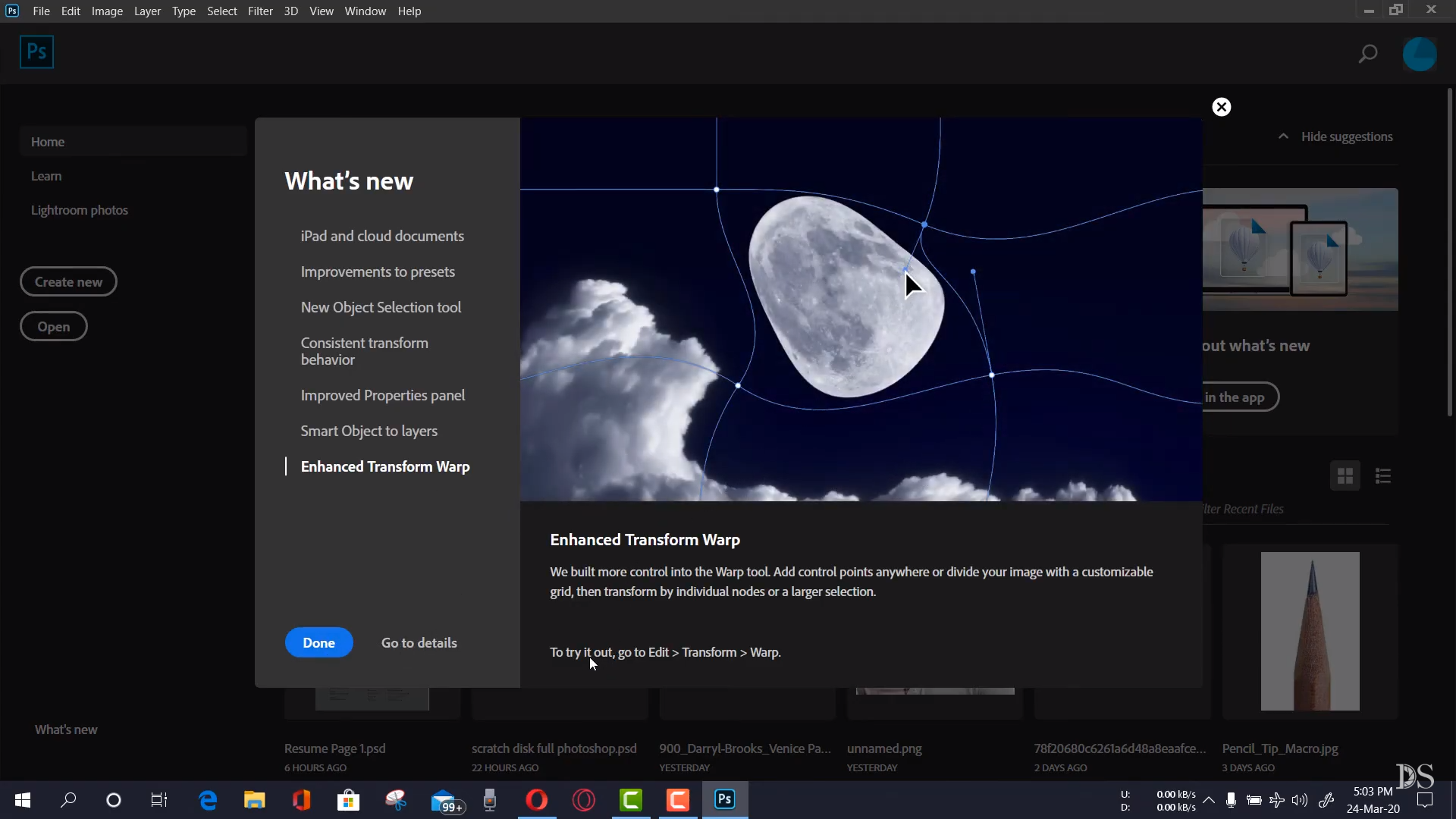This screenshot has height=819, width=1456.
Task: Follow the Go to details link
Action: point(419,642)
